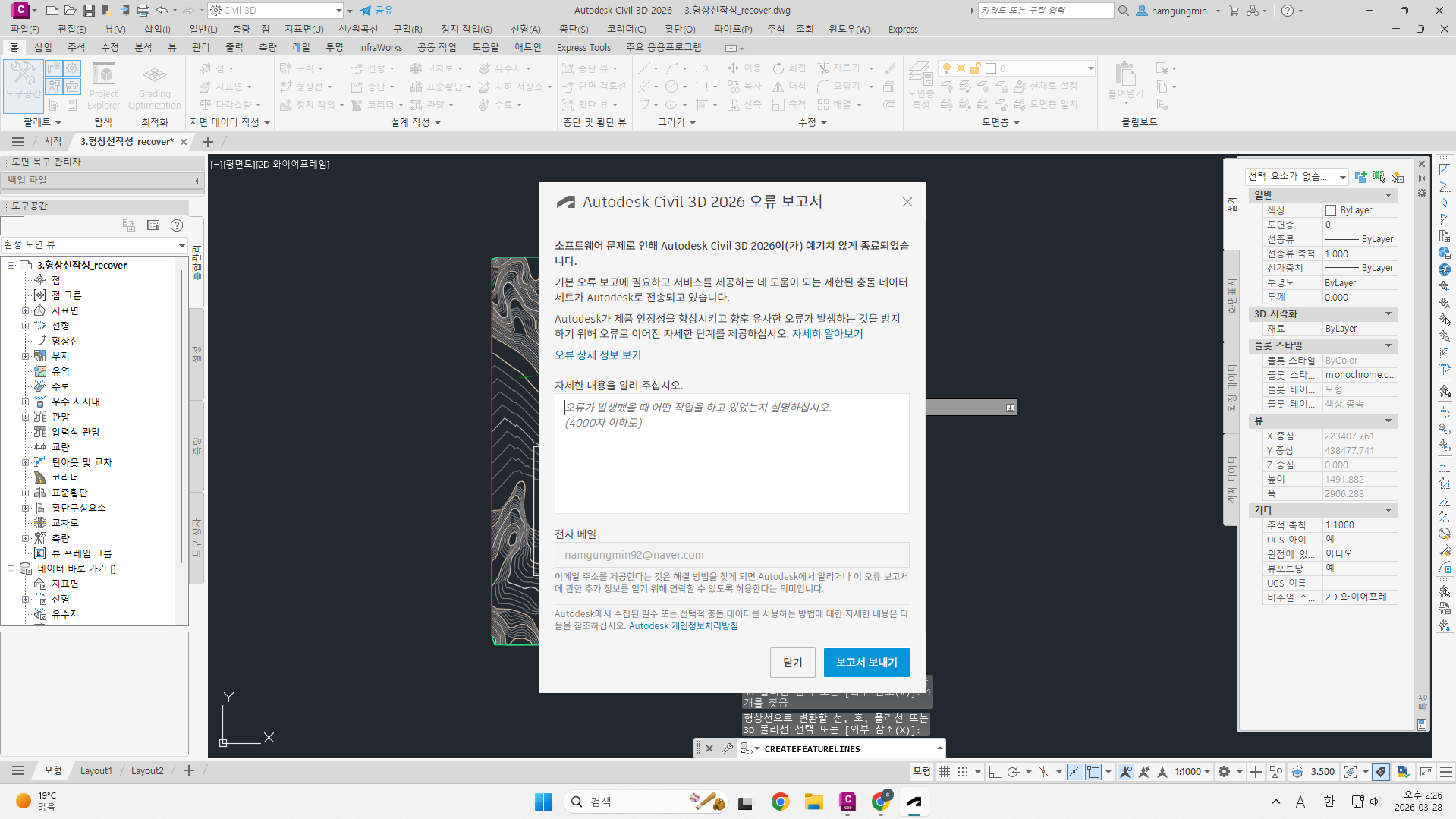Viewport: 1456px width, 819px height.
Task: Click the help icon in toolspace panel
Action: (x=177, y=225)
